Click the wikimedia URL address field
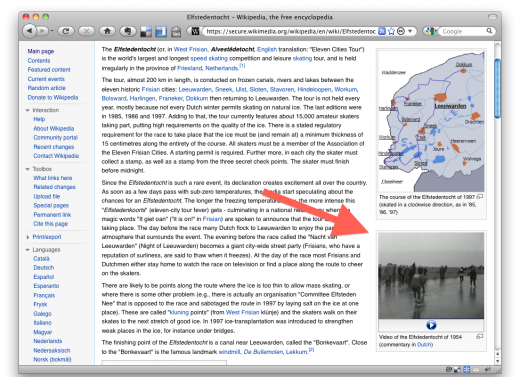The width and height of the screenshot is (520, 377). [x=290, y=31]
